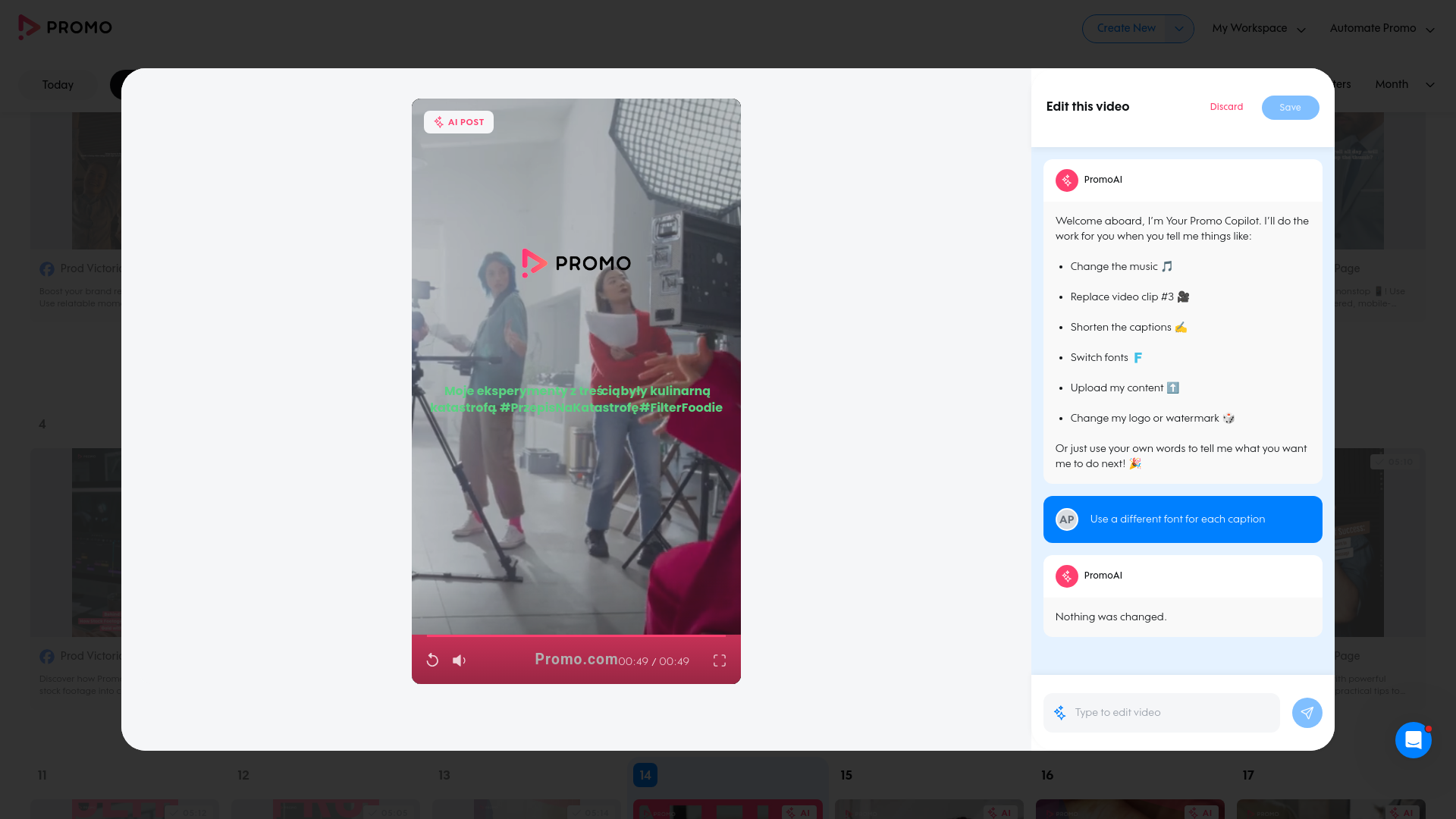Screen dimensions: 1456x819
Task: Click the green Polish caption on the video
Action: (576, 400)
